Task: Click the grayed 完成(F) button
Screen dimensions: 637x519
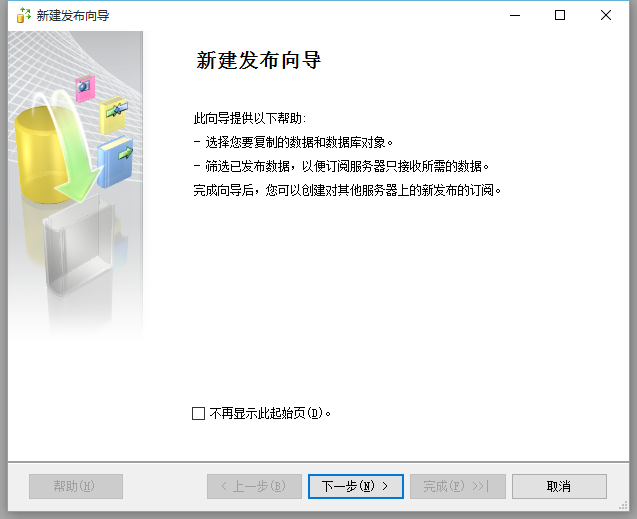Action: [x=458, y=486]
